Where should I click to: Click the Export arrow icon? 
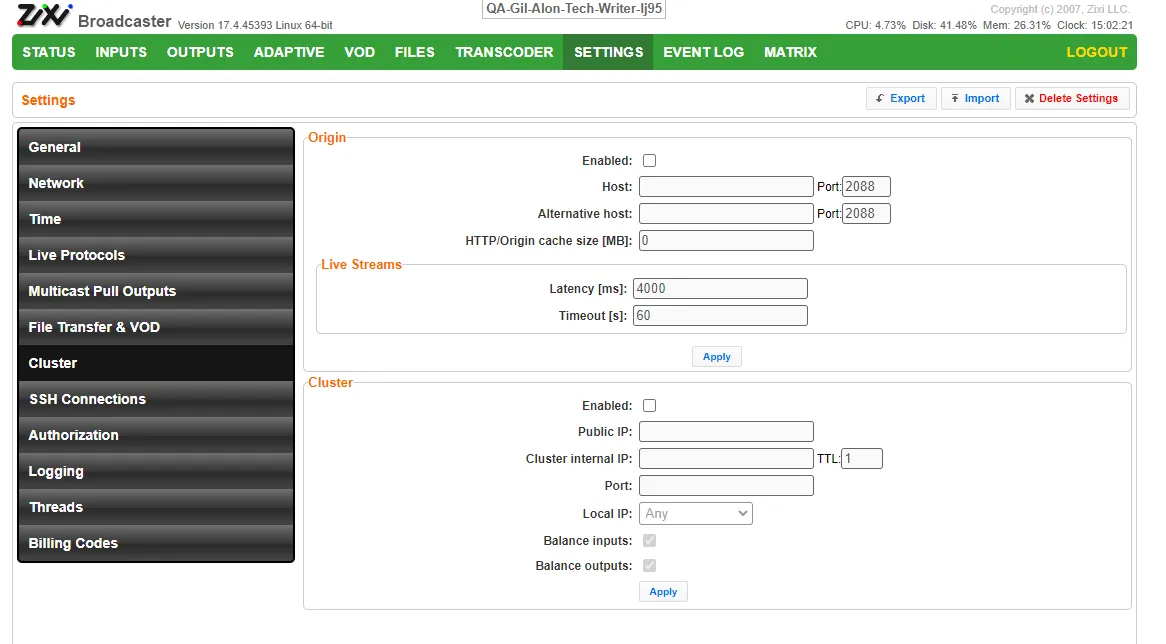880,98
